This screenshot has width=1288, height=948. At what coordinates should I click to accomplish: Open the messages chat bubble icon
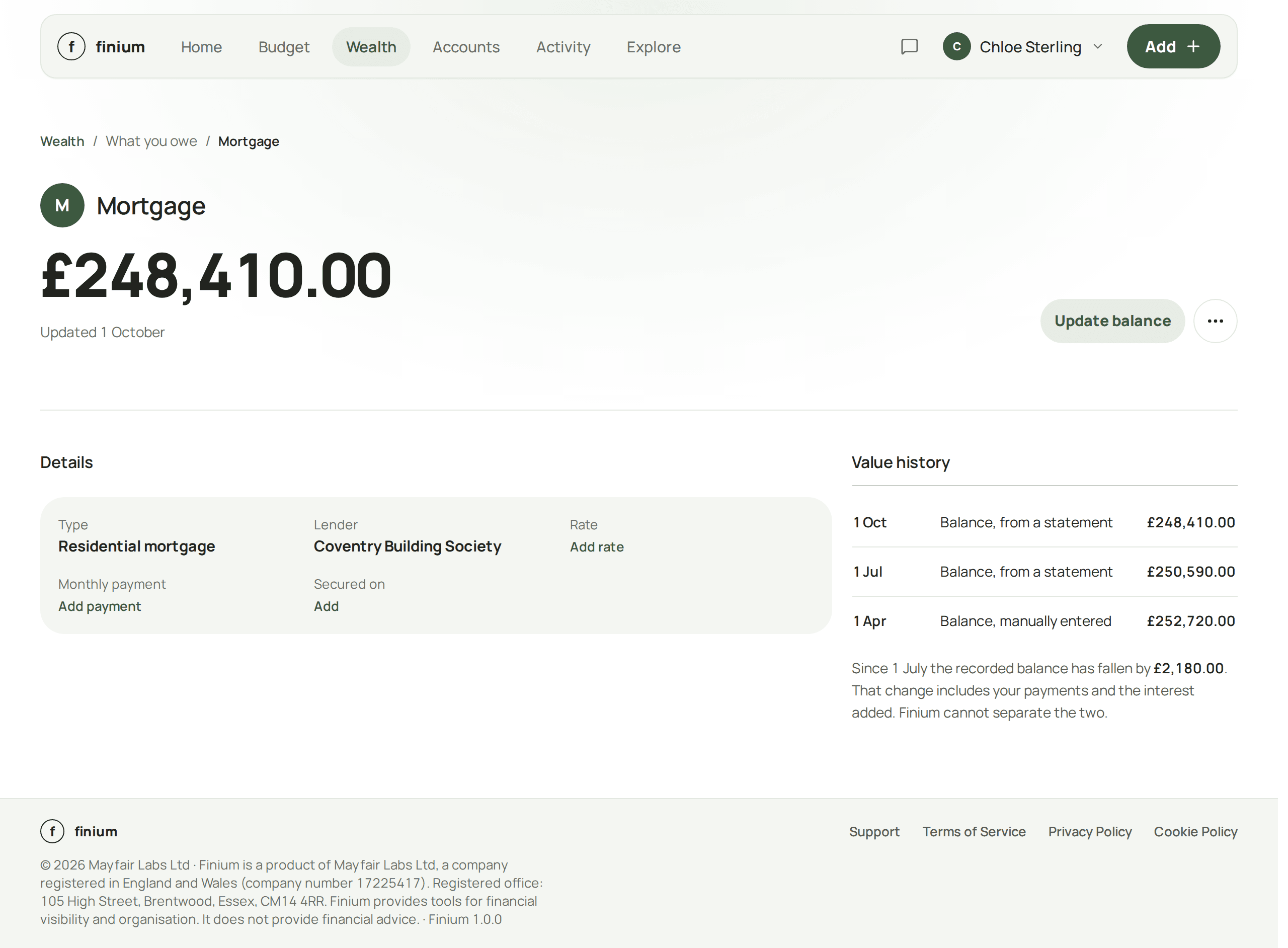coord(909,46)
